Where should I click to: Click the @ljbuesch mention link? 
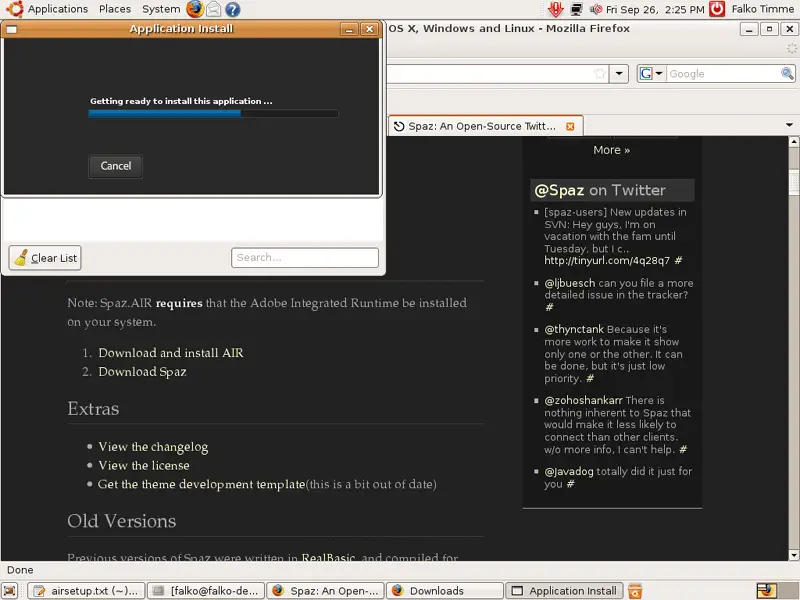click(x=569, y=283)
